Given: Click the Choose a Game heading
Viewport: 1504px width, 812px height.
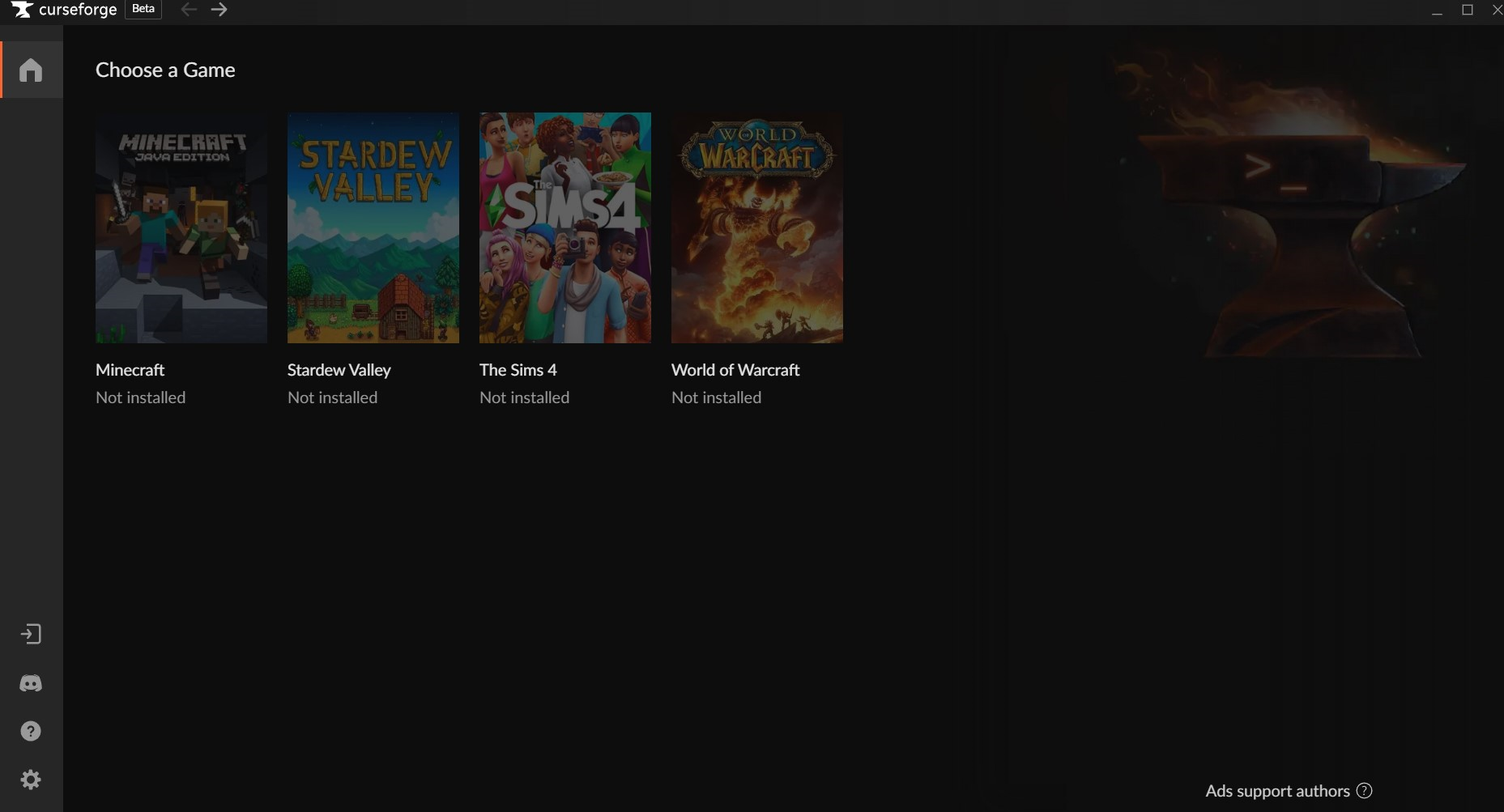Looking at the screenshot, I should tap(164, 70).
